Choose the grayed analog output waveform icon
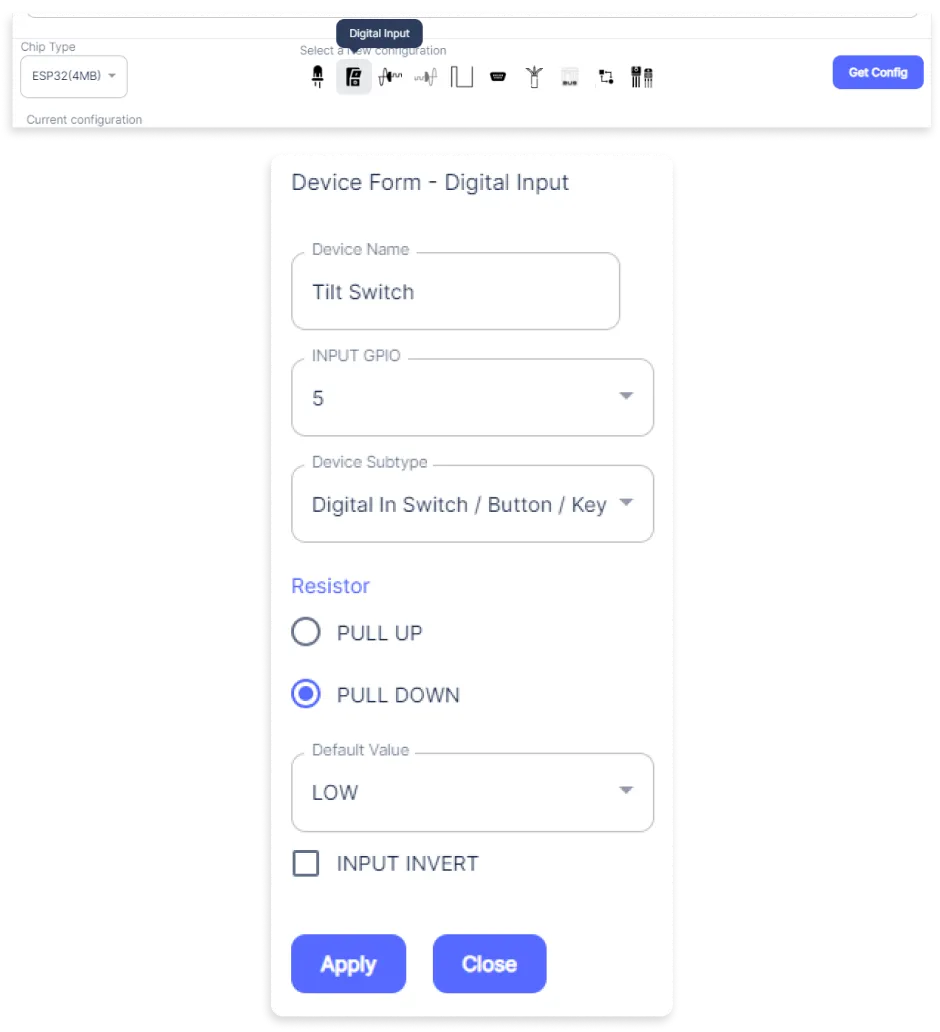 click(426, 78)
